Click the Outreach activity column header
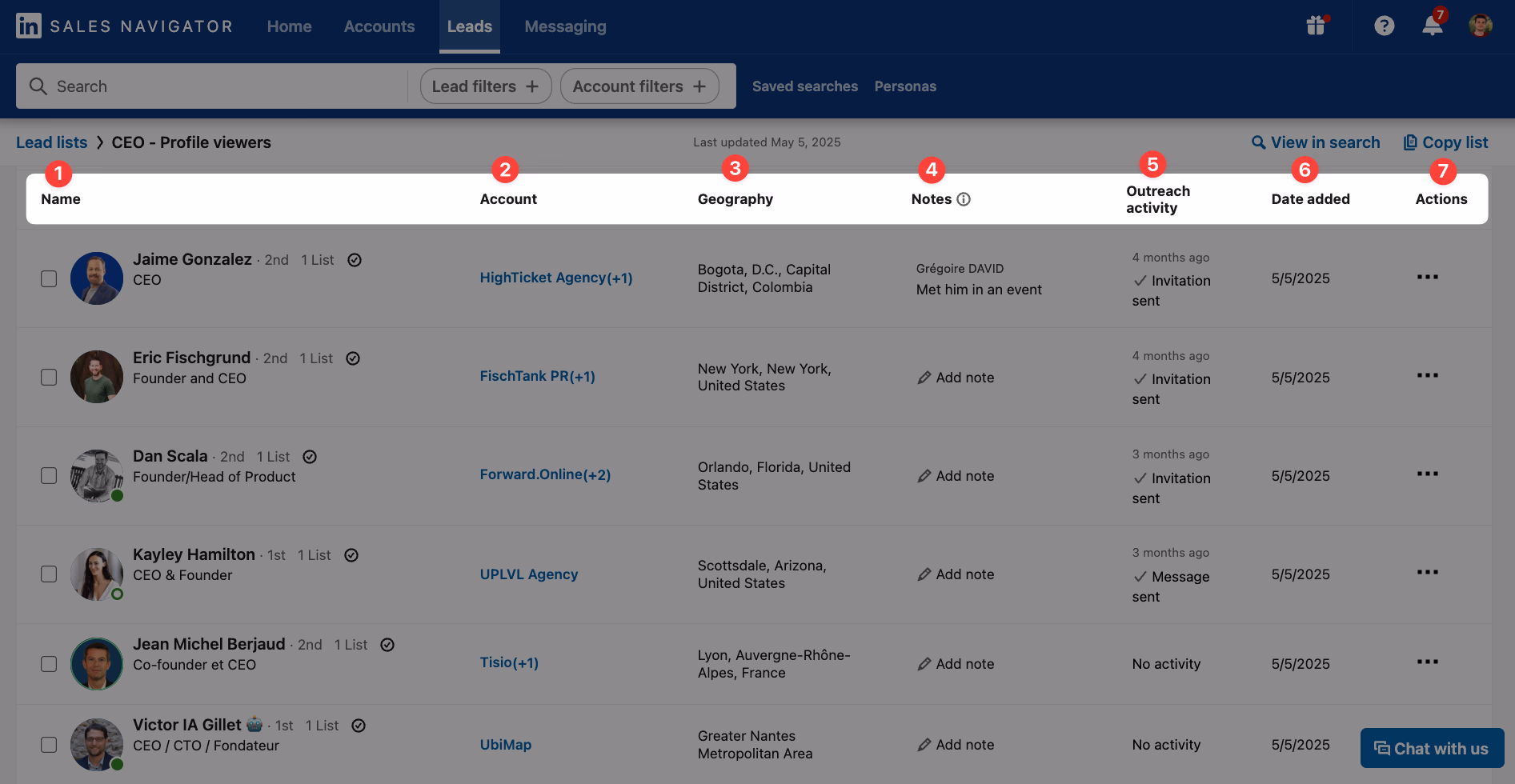 [1158, 199]
